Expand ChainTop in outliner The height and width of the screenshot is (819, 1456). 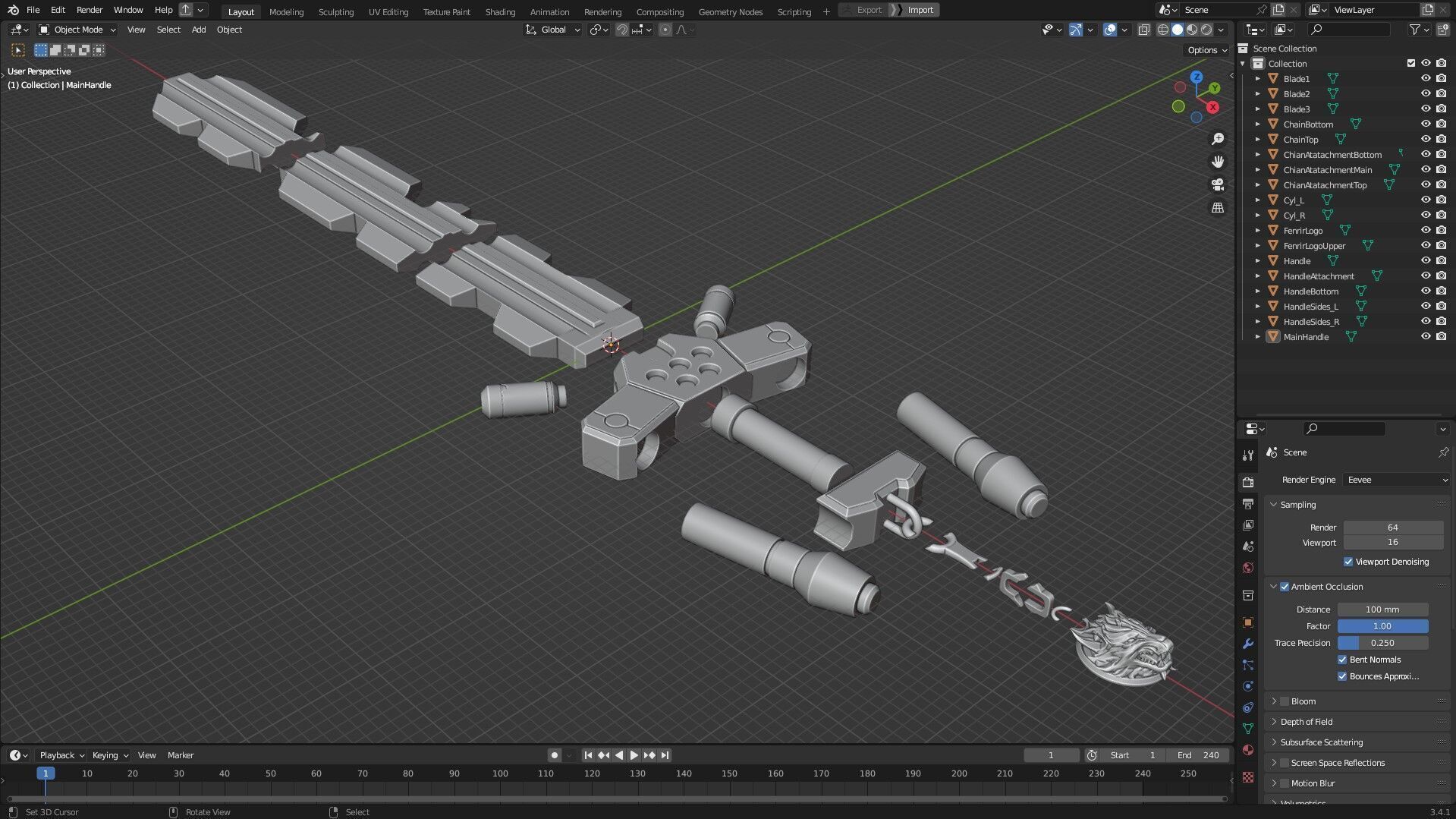click(x=1258, y=140)
